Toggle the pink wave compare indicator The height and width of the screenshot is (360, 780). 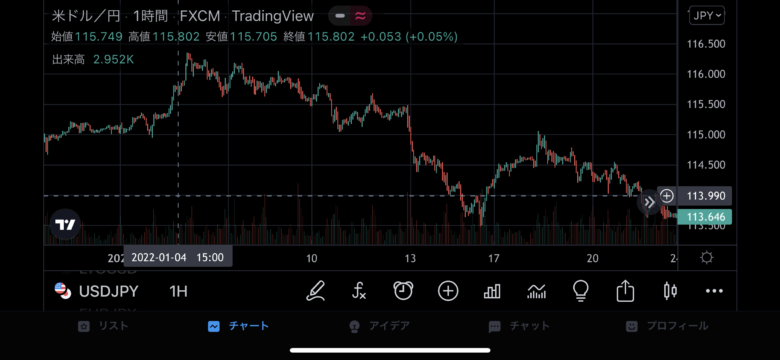(361, 16)
